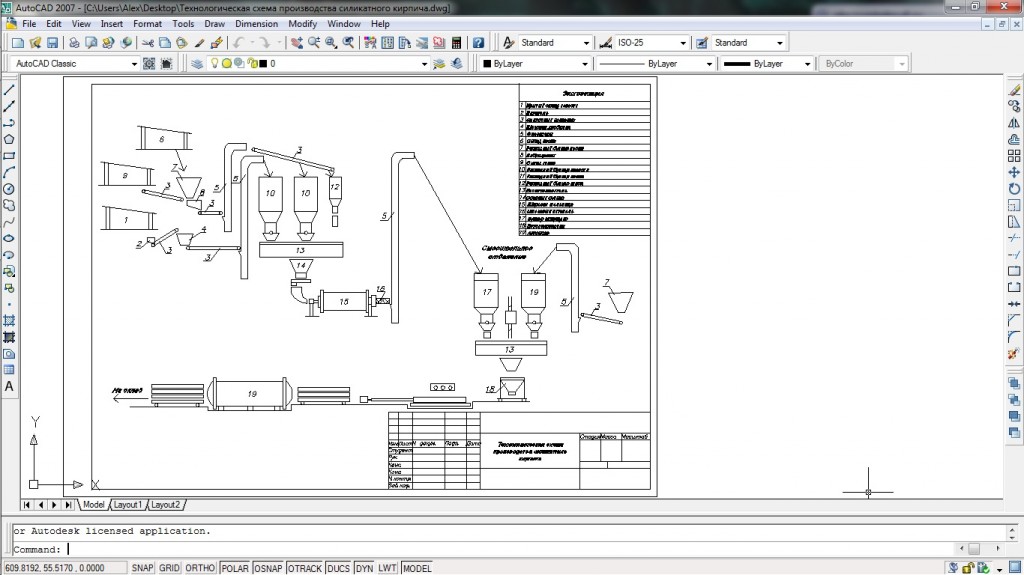The width and height of the screenshot is (1024, 575).
Task: Select the Hatch tool
Action: [x=9, y=321]
